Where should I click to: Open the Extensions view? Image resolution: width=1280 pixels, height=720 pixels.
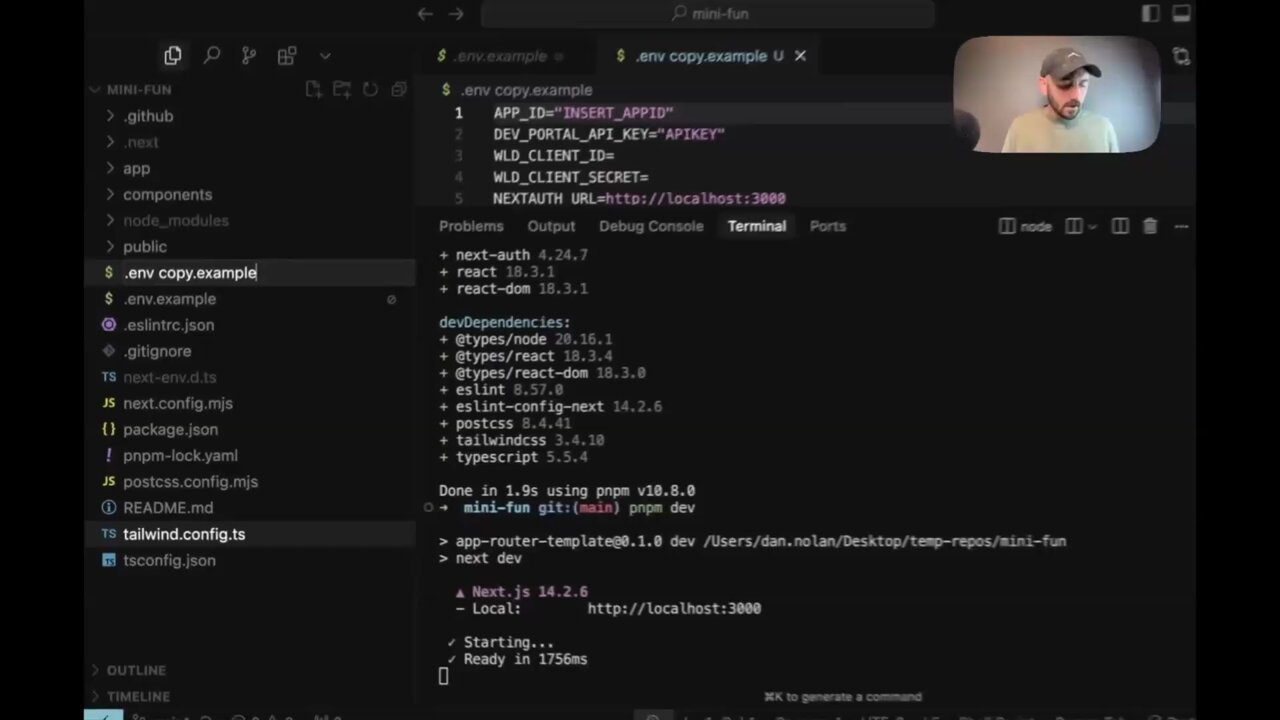pyautogui.click(x=287, y=55)
